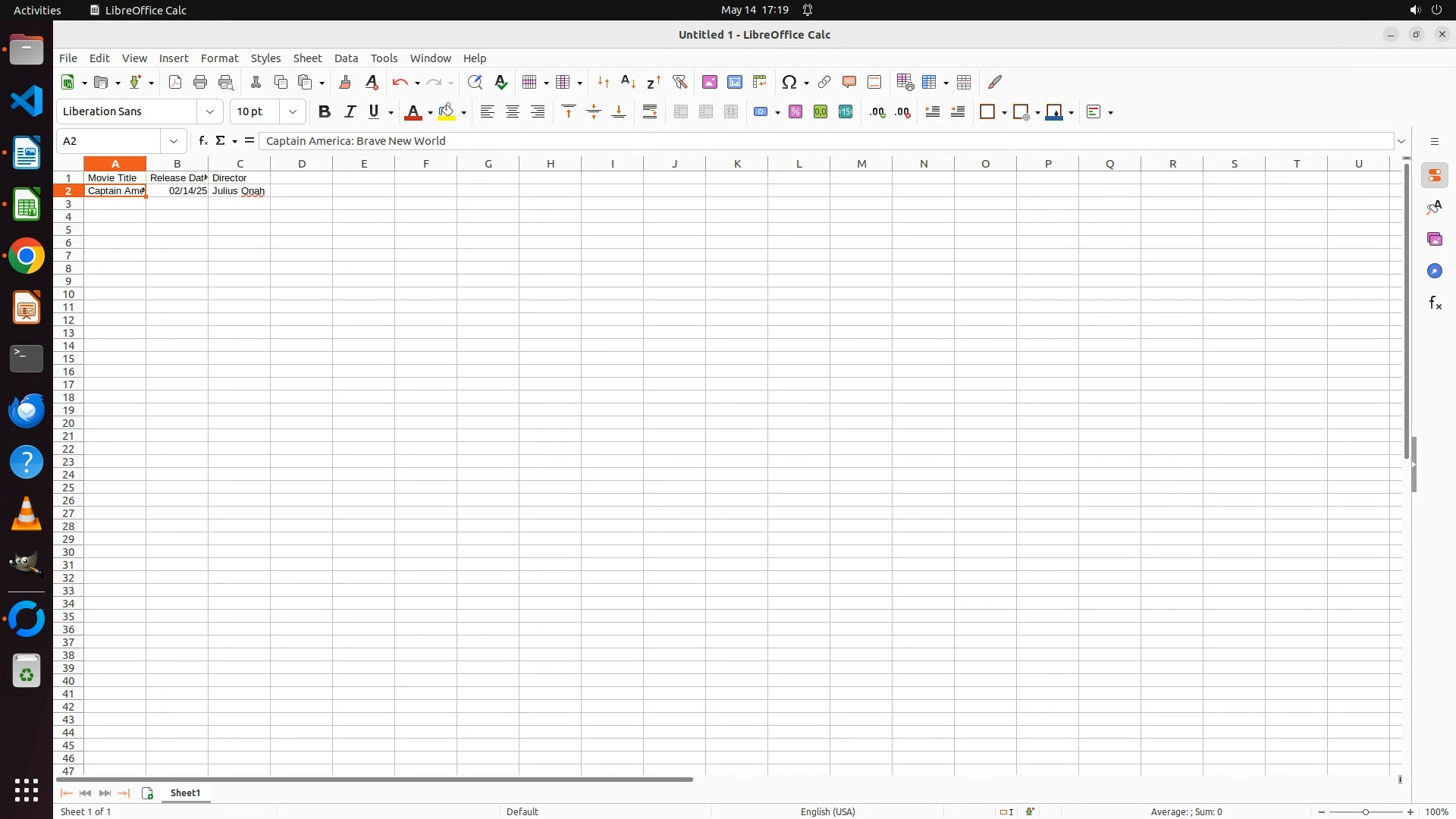Select column D header
1456x819 pixels.
(302, 164)
